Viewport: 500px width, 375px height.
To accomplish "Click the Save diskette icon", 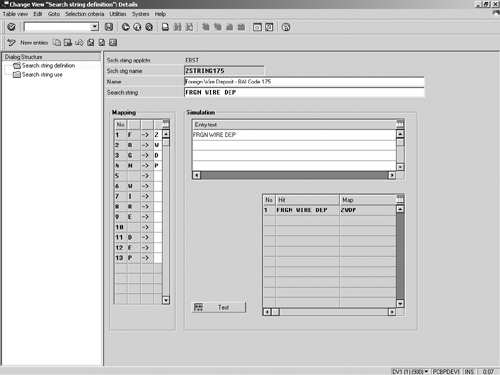I will click(x=109, y=27).
